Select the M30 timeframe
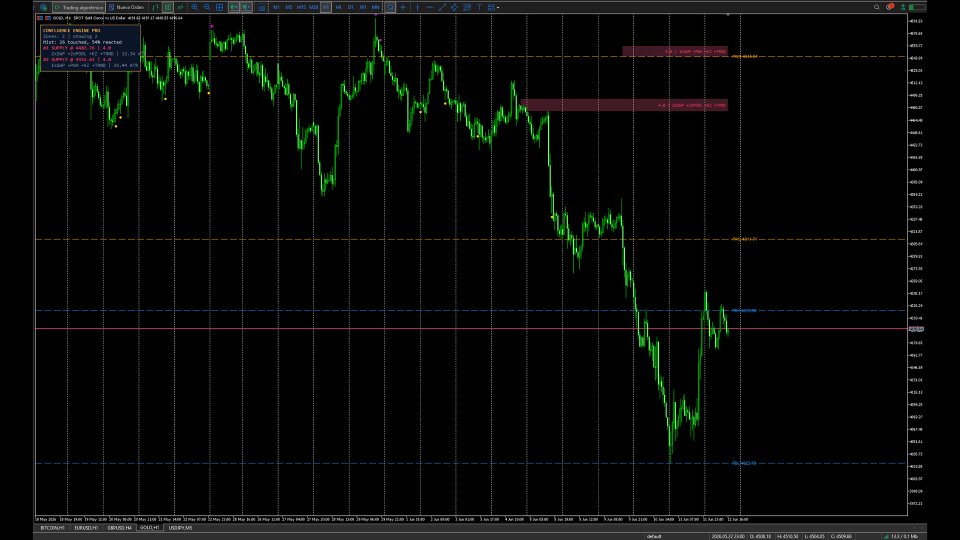 (x=314, y=7)
